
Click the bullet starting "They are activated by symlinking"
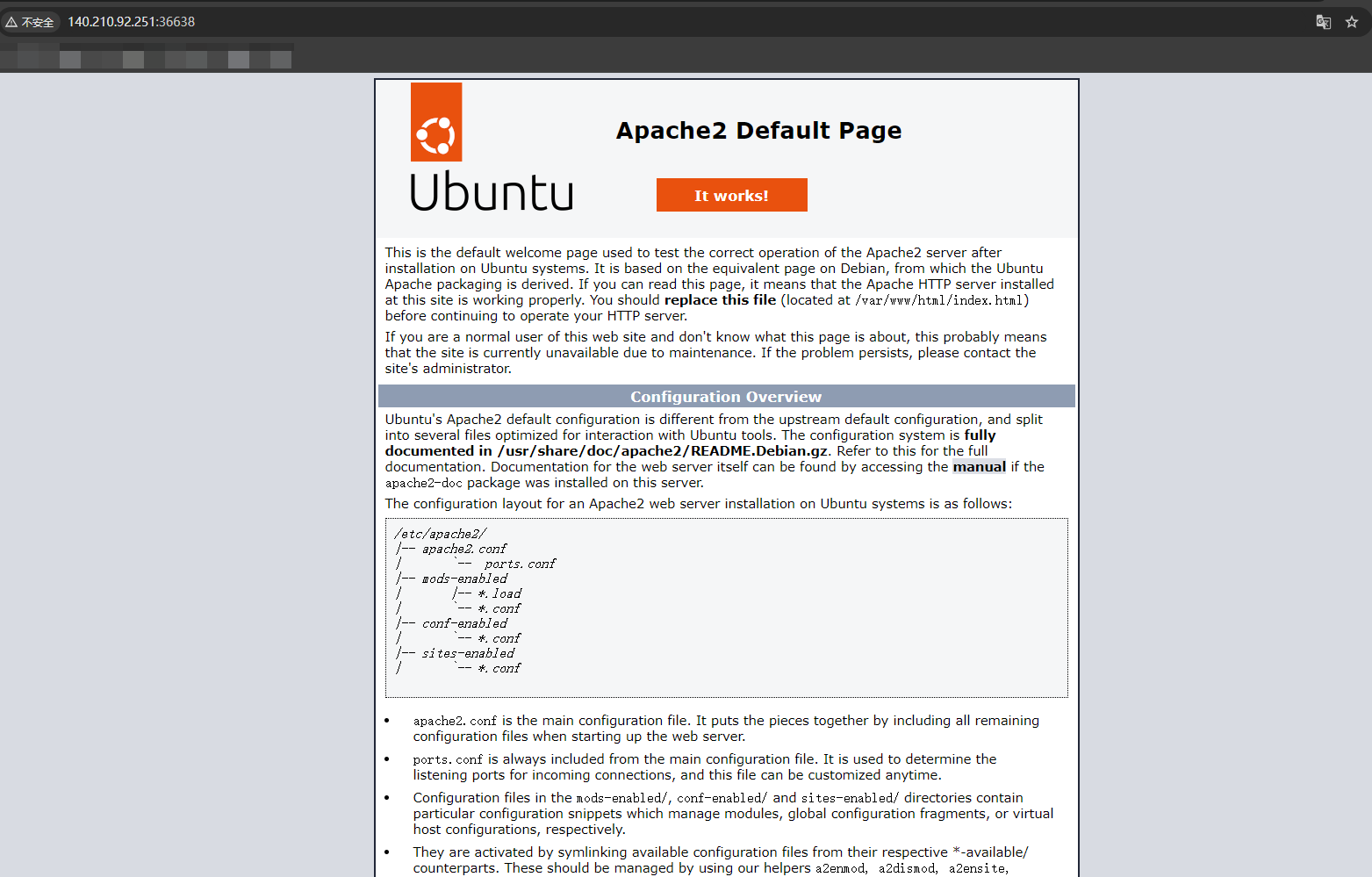point(721,860)
